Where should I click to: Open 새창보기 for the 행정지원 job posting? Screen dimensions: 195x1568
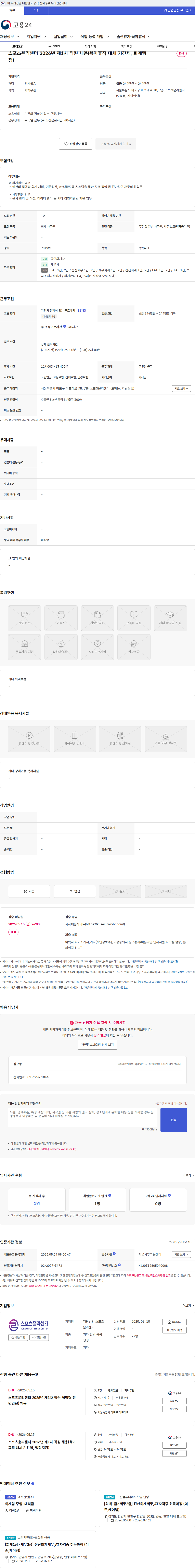[174, 1453]
